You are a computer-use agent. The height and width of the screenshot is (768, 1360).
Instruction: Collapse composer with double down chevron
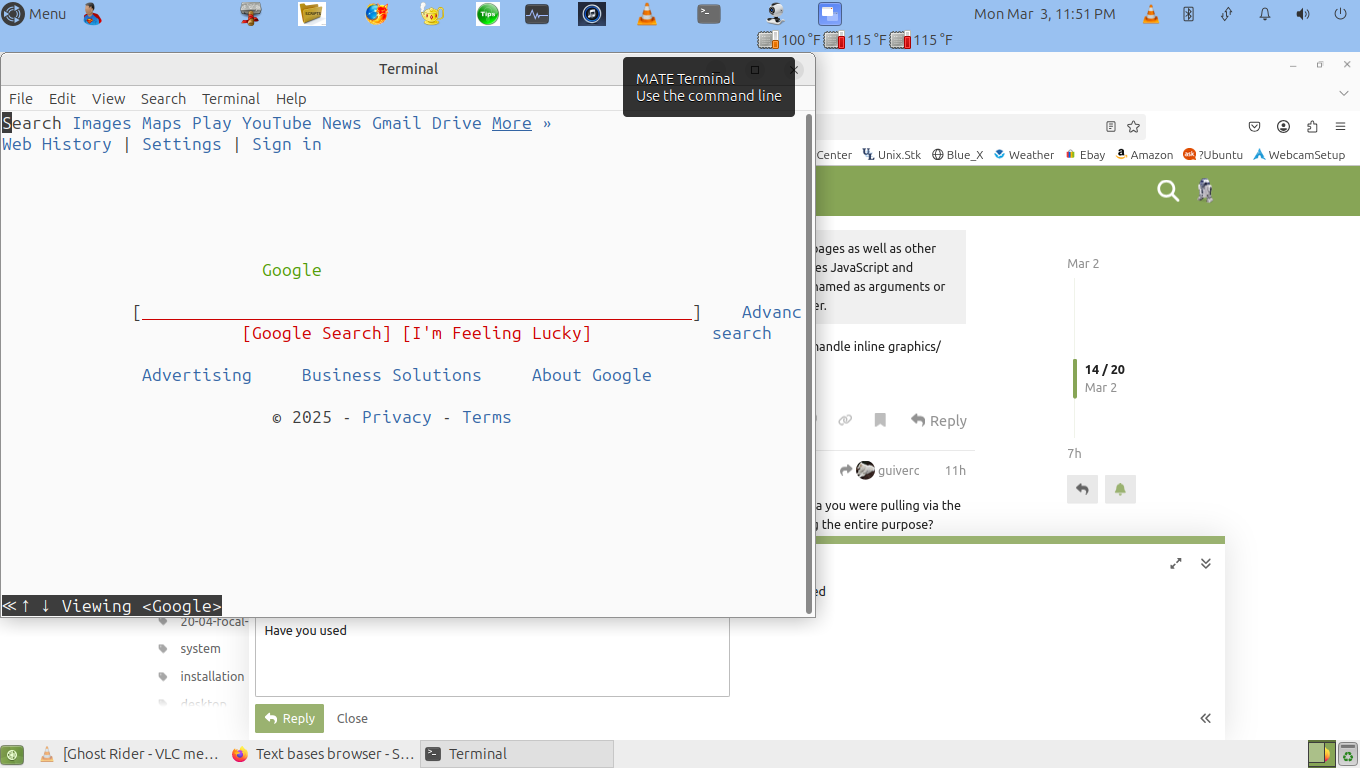1206,564
